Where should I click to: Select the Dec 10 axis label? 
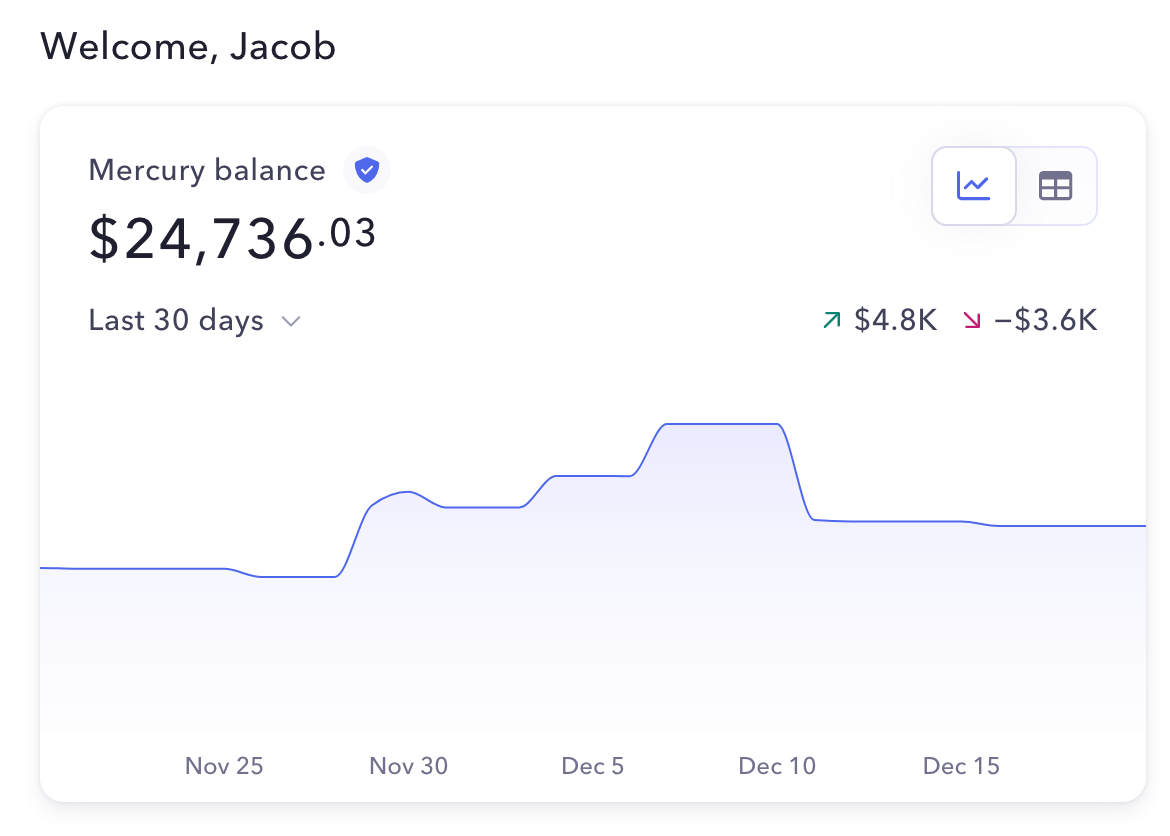point(777,765)
